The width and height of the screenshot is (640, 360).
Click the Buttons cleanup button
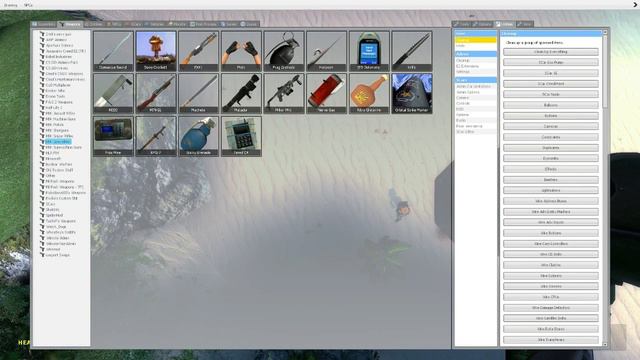(551, 116)
